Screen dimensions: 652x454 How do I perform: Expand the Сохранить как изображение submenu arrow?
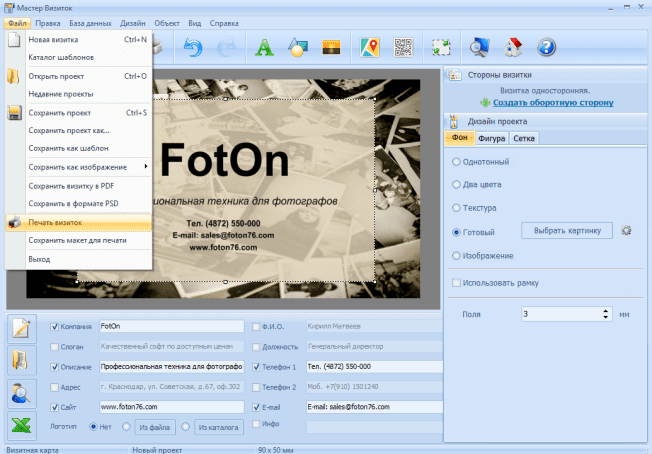pos(146,166)
